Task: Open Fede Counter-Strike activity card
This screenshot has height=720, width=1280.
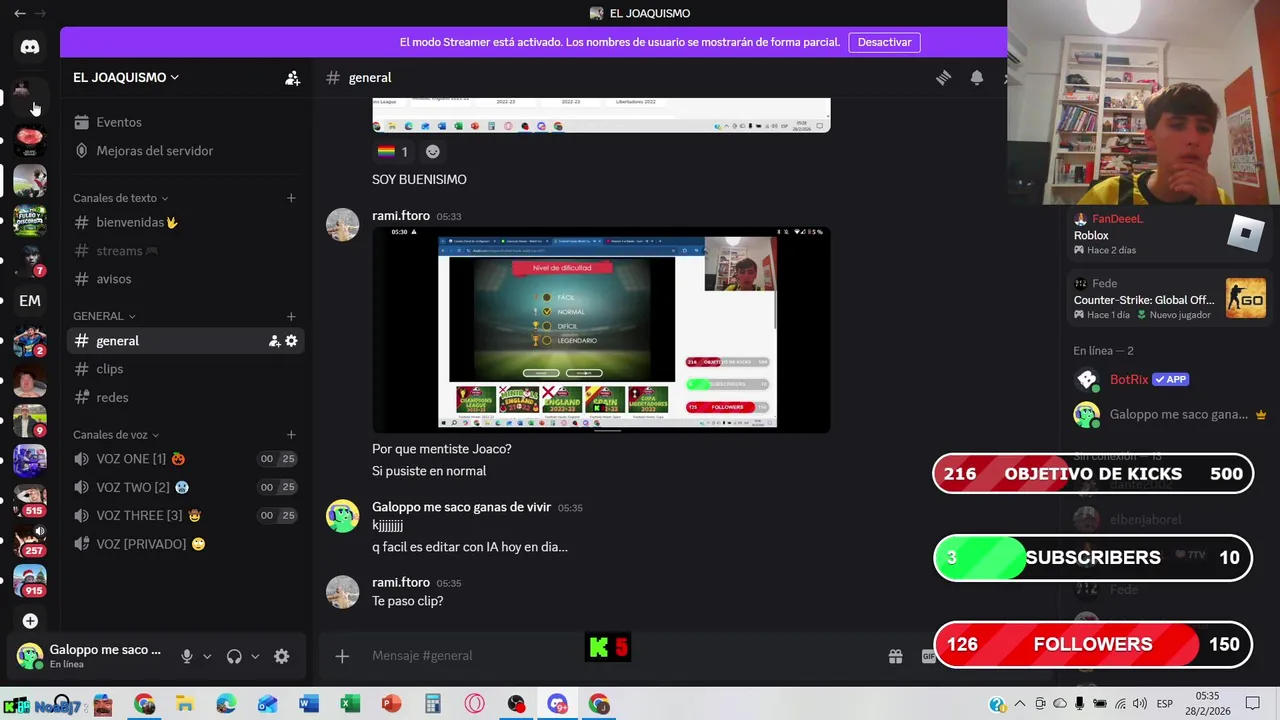Action: [1168, 299]
